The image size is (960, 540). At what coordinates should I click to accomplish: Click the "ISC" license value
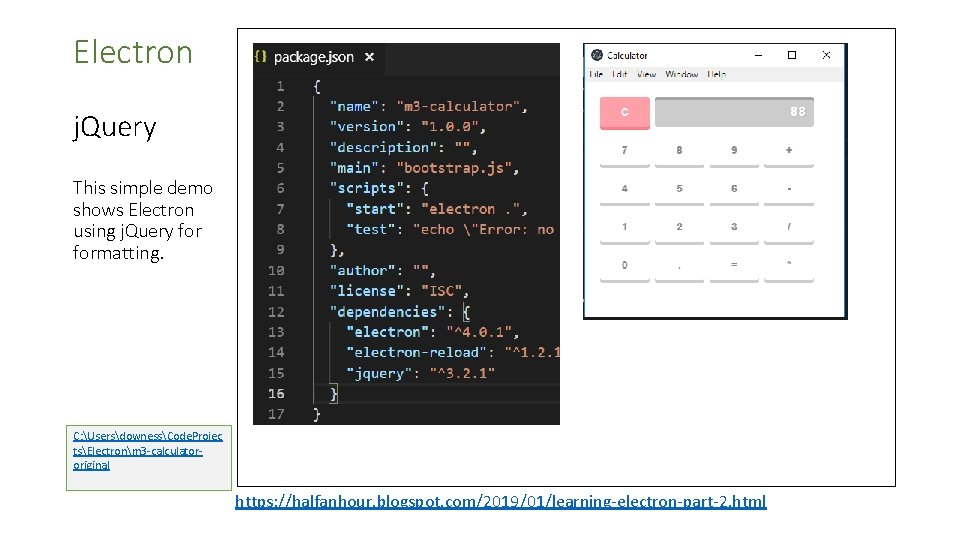coord(441,291)
